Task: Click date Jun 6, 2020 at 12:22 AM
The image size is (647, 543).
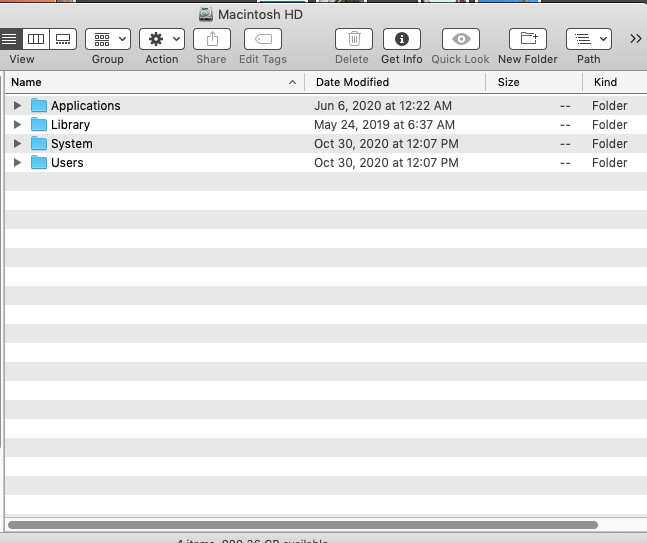Action: tap(383, 106)
